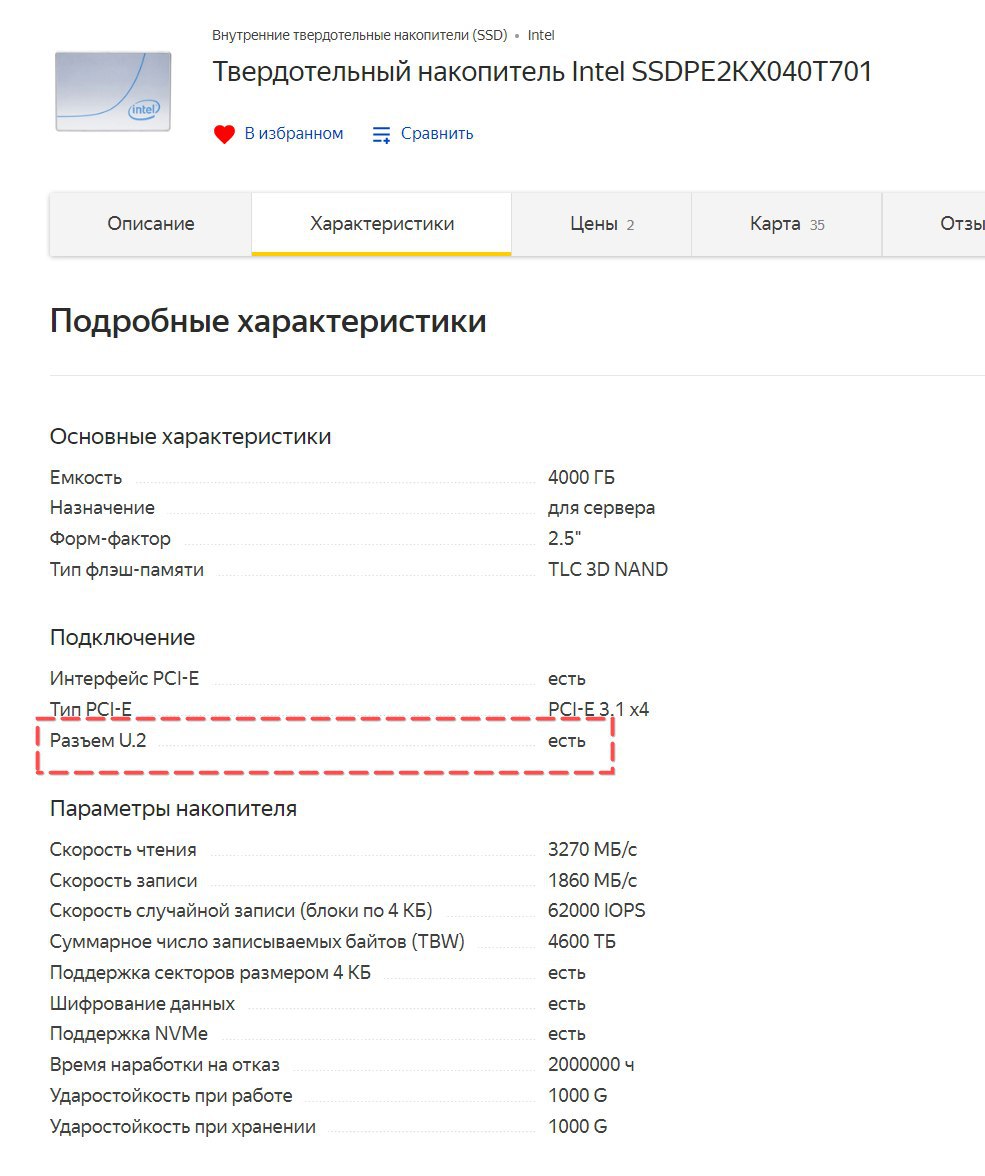Image resolution: width=985 pixels, height=1176 pixels.
Task: Click the 'TLC 3D NAND' value
Action: click(x=608, y=569)
